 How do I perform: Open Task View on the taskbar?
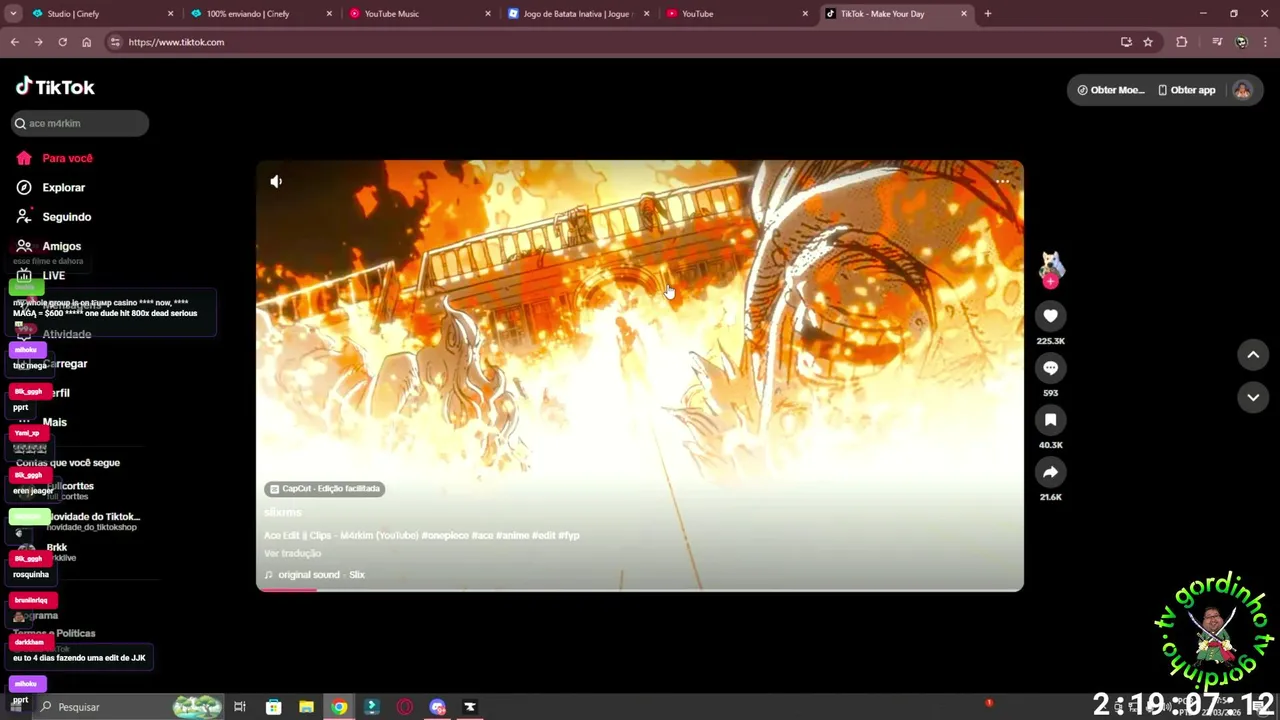240,707
